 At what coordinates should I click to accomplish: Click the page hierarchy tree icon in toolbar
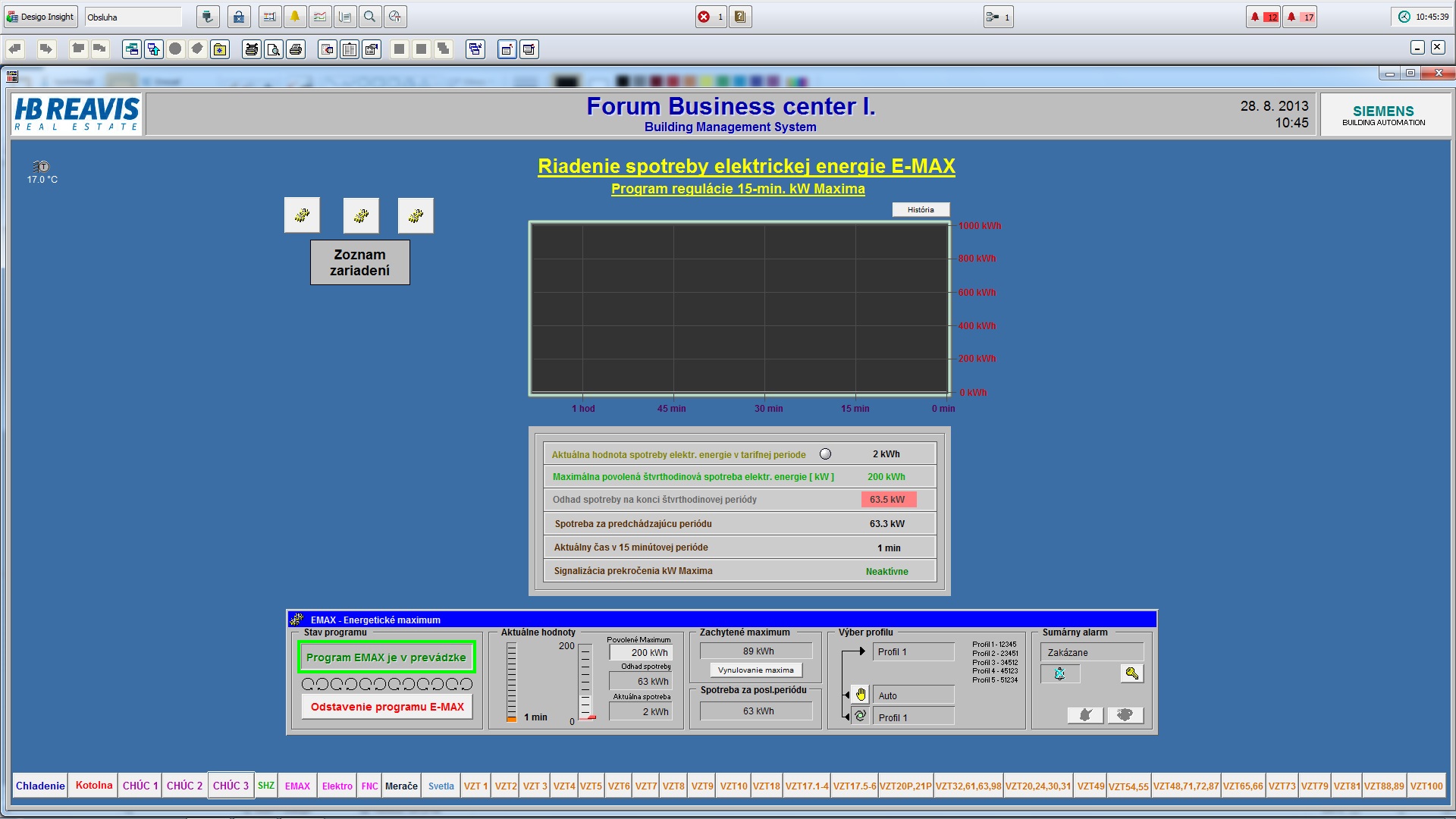coord(132,49)
